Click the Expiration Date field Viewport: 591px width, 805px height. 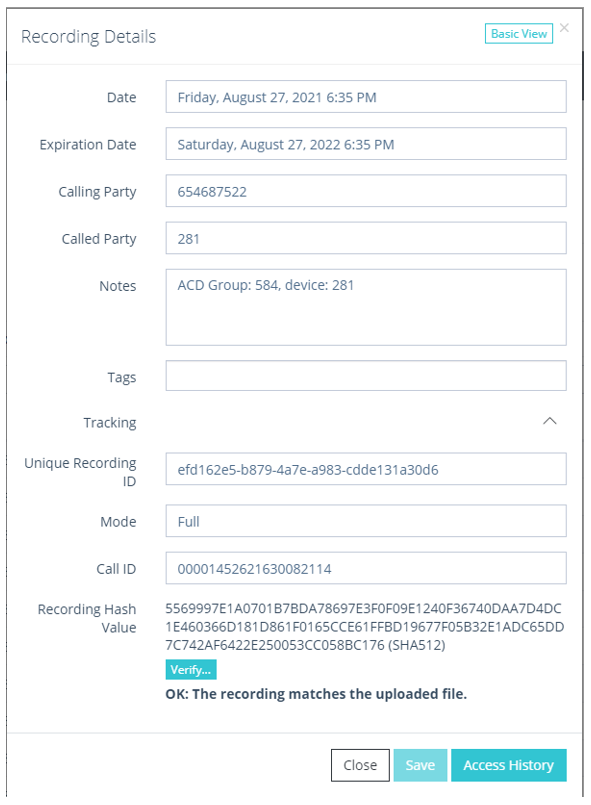click(366, 144)
